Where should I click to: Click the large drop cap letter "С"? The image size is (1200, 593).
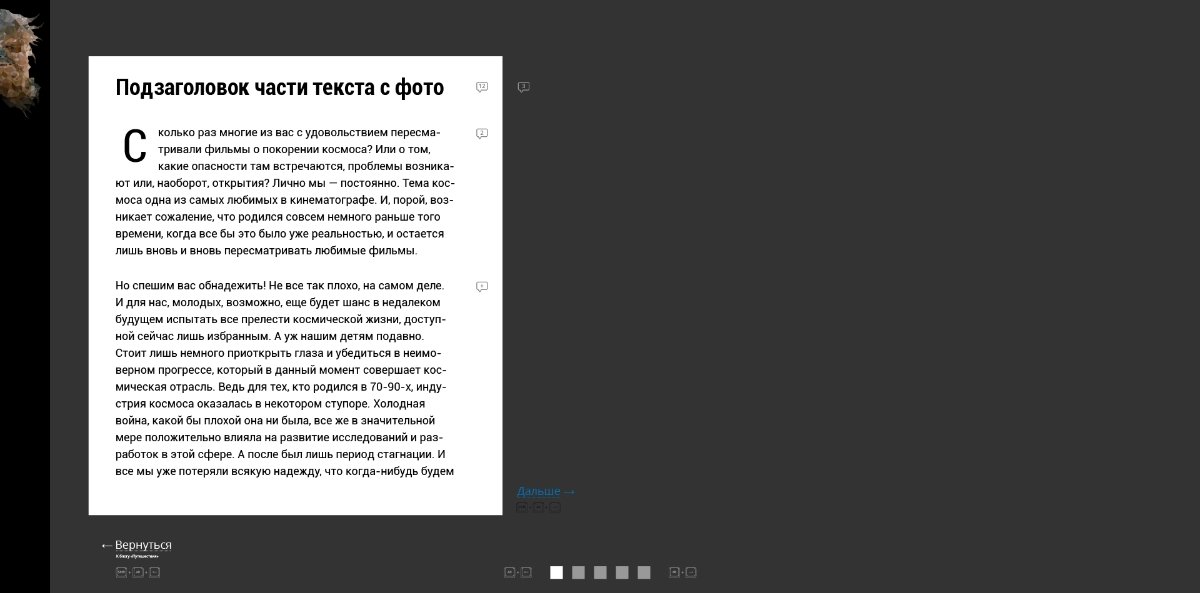pos(134,147)
